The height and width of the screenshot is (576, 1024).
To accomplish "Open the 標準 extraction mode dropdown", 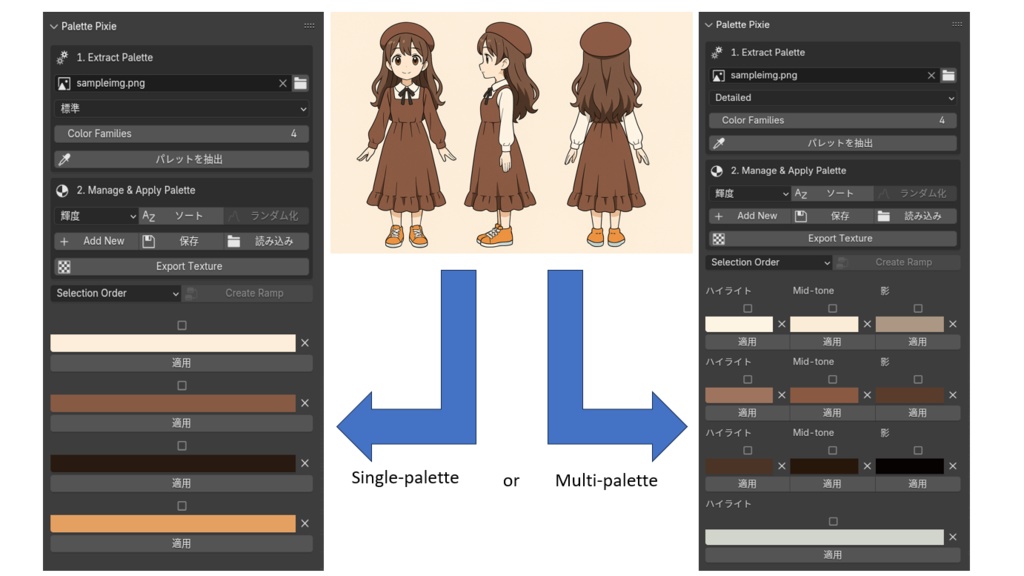I will 181,108.
